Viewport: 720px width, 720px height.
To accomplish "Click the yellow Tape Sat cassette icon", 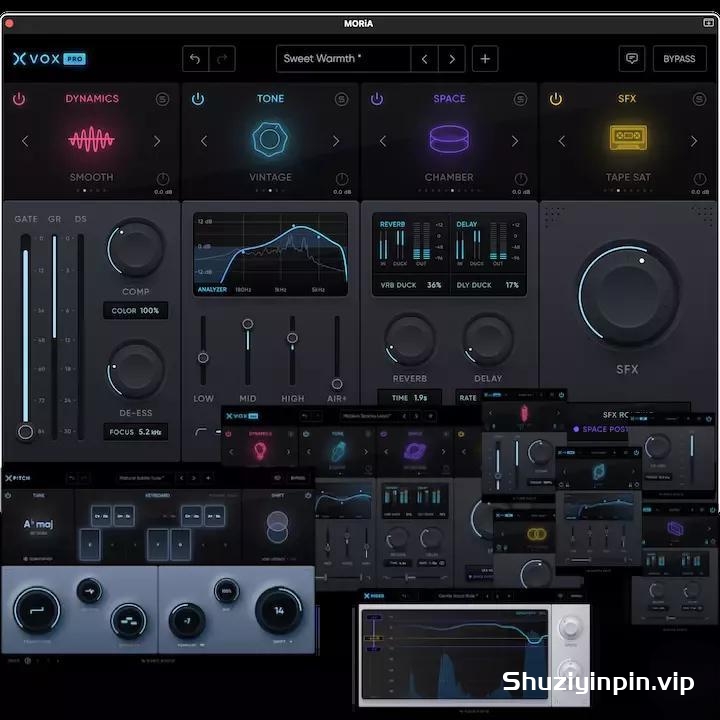I will (628, 137).
